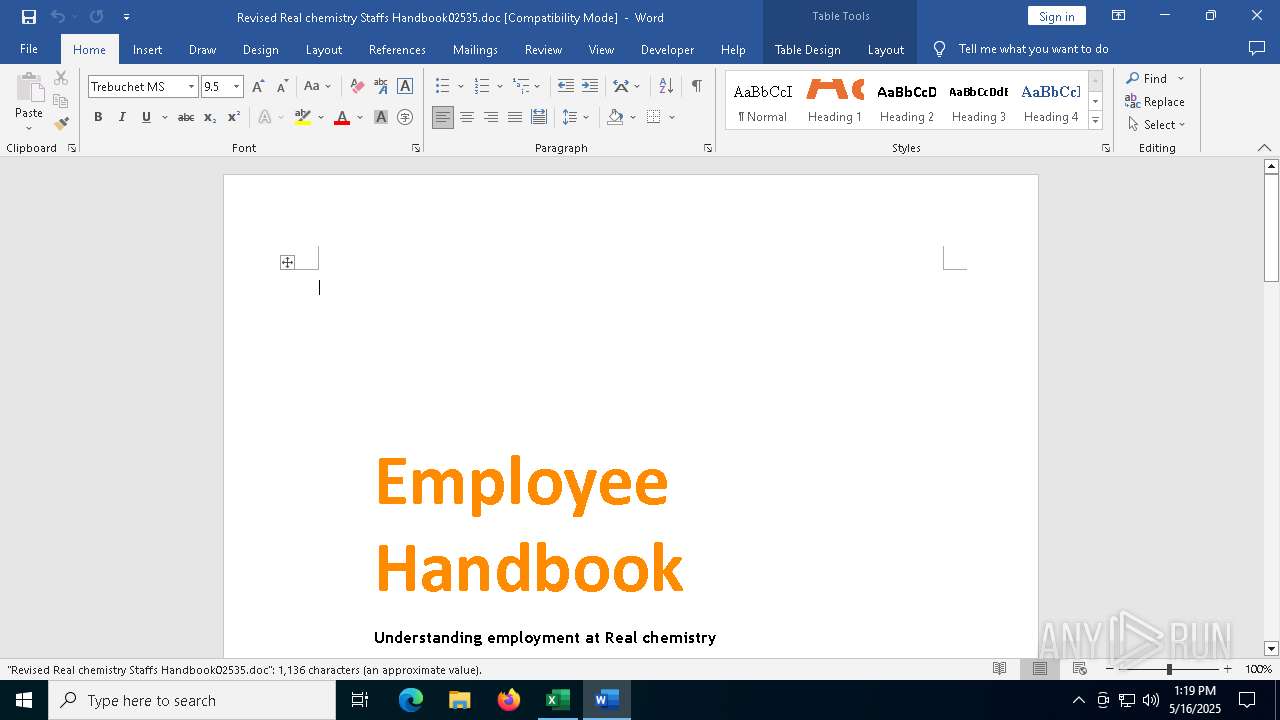Open the Select dropdown in Editing
The width and height of the screenshot is (1280, 720).
coord(1156,124)
